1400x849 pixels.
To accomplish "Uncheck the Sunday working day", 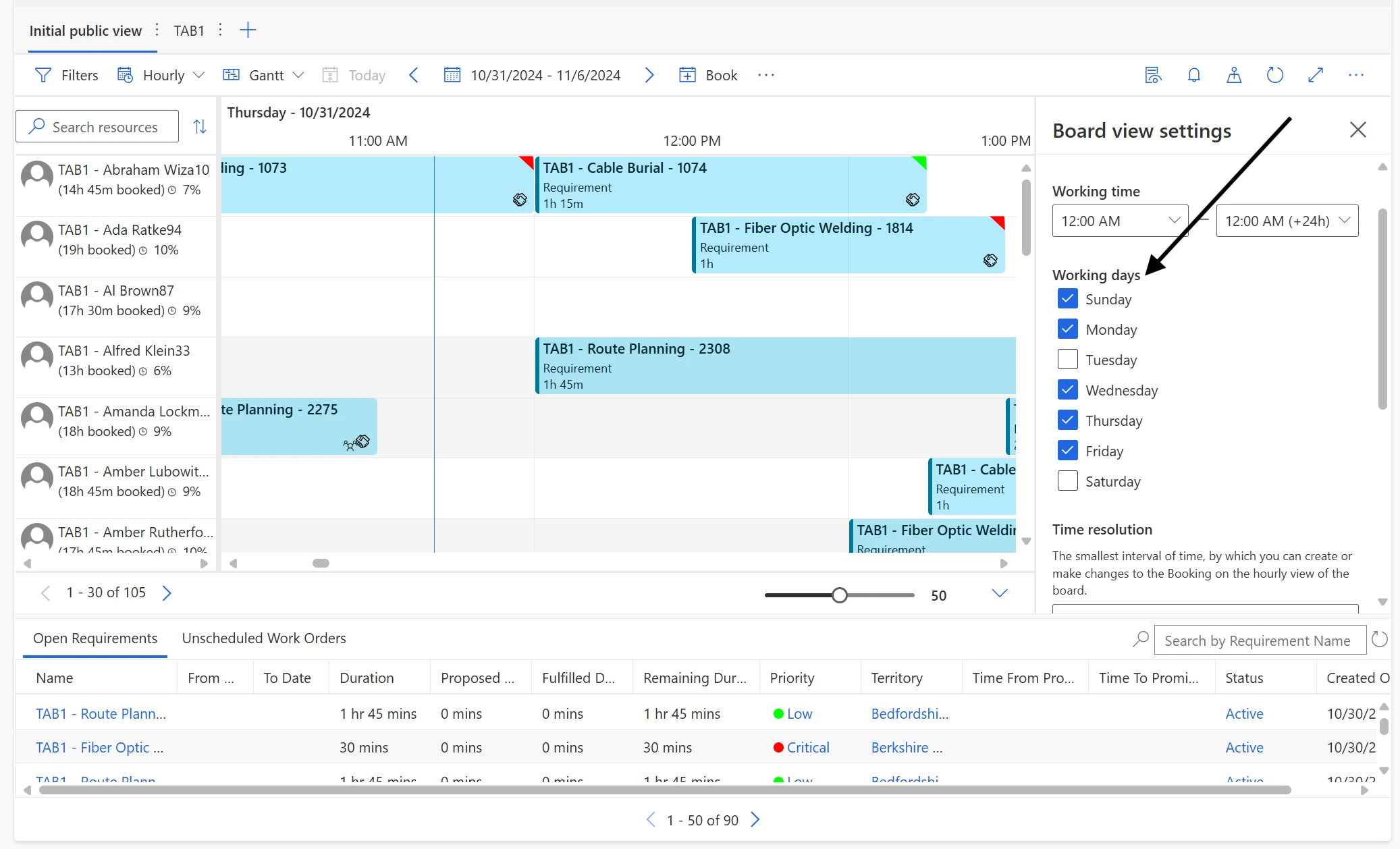I will coord(1067,298).
